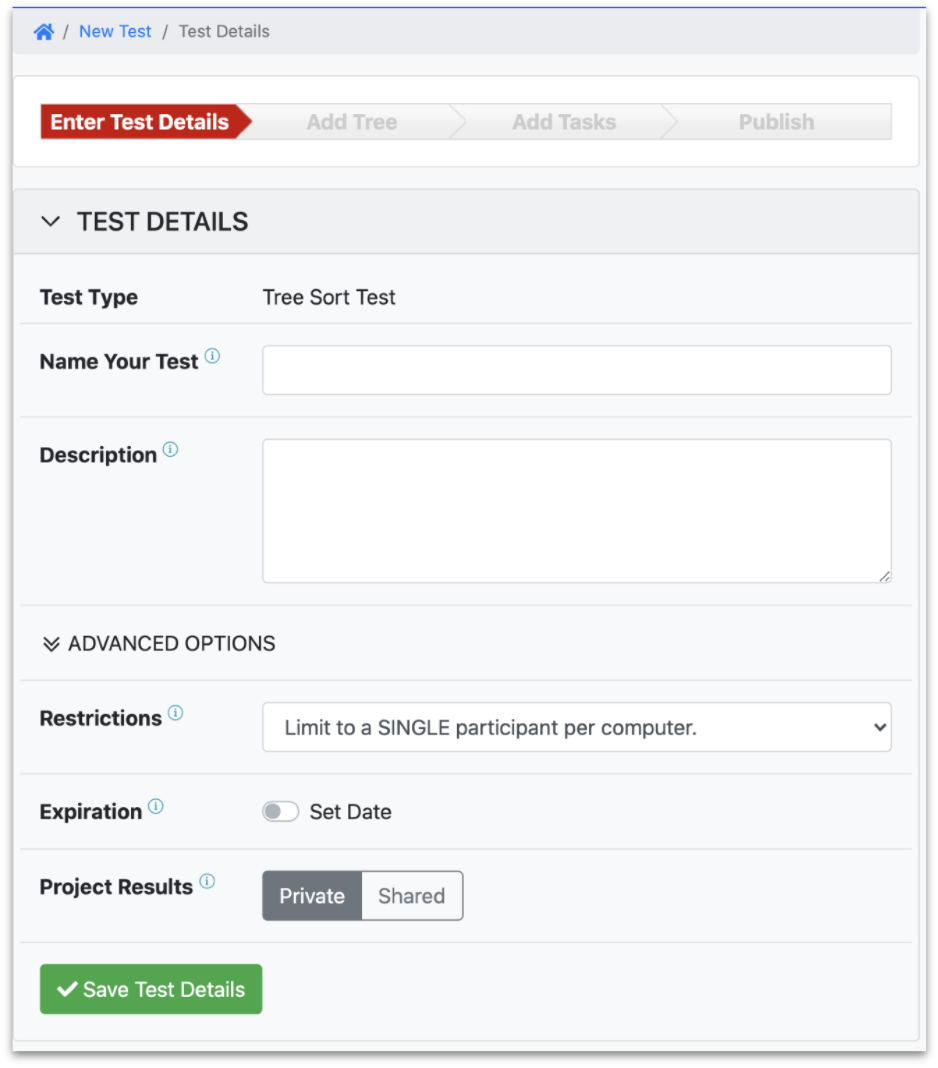This screenshot has height=1068, width=938.
Task: Select the Enter Test Details step
Action: (140, 122)
